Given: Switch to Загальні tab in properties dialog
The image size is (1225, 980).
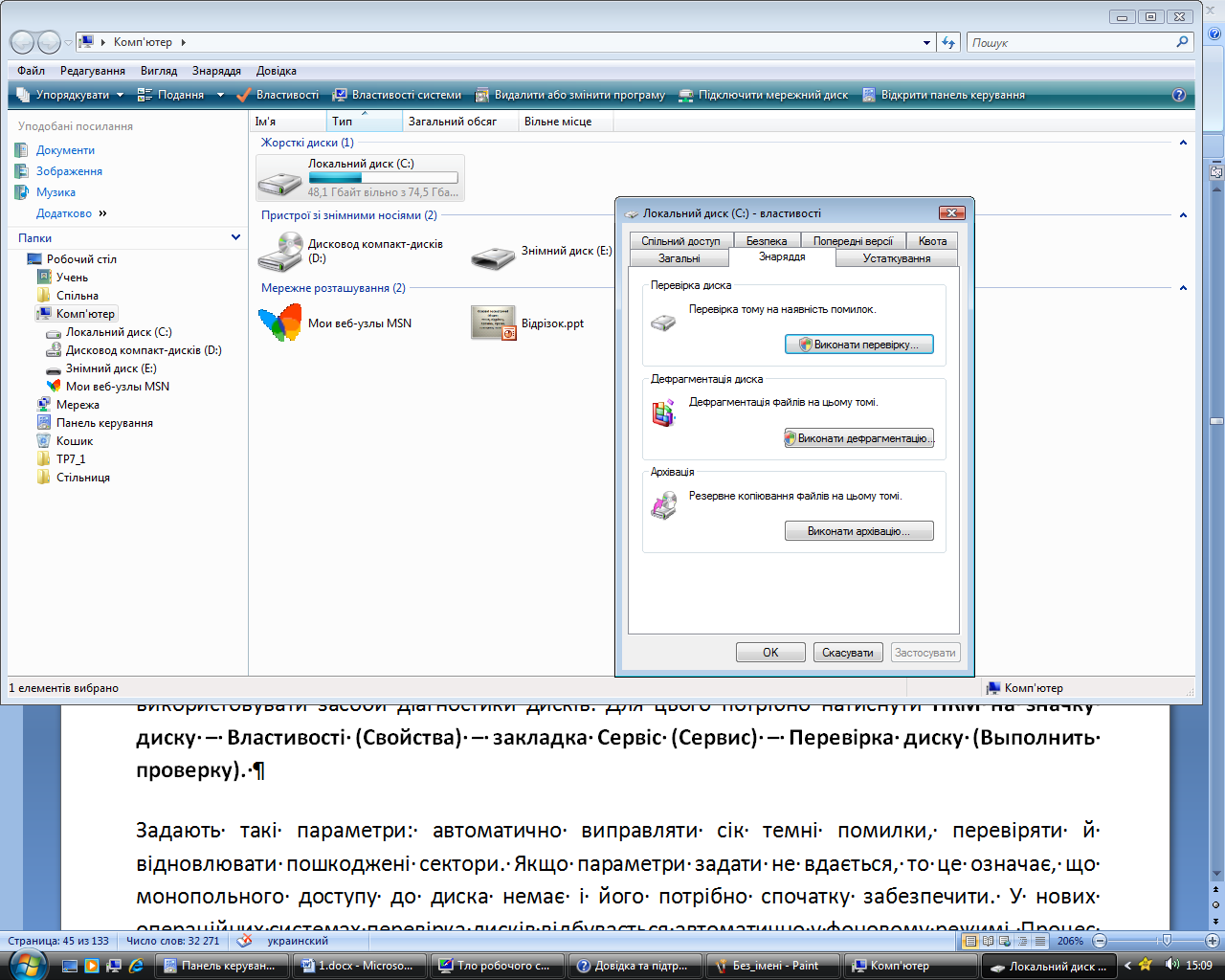Looking at the screenshot, I should point(679,258).
